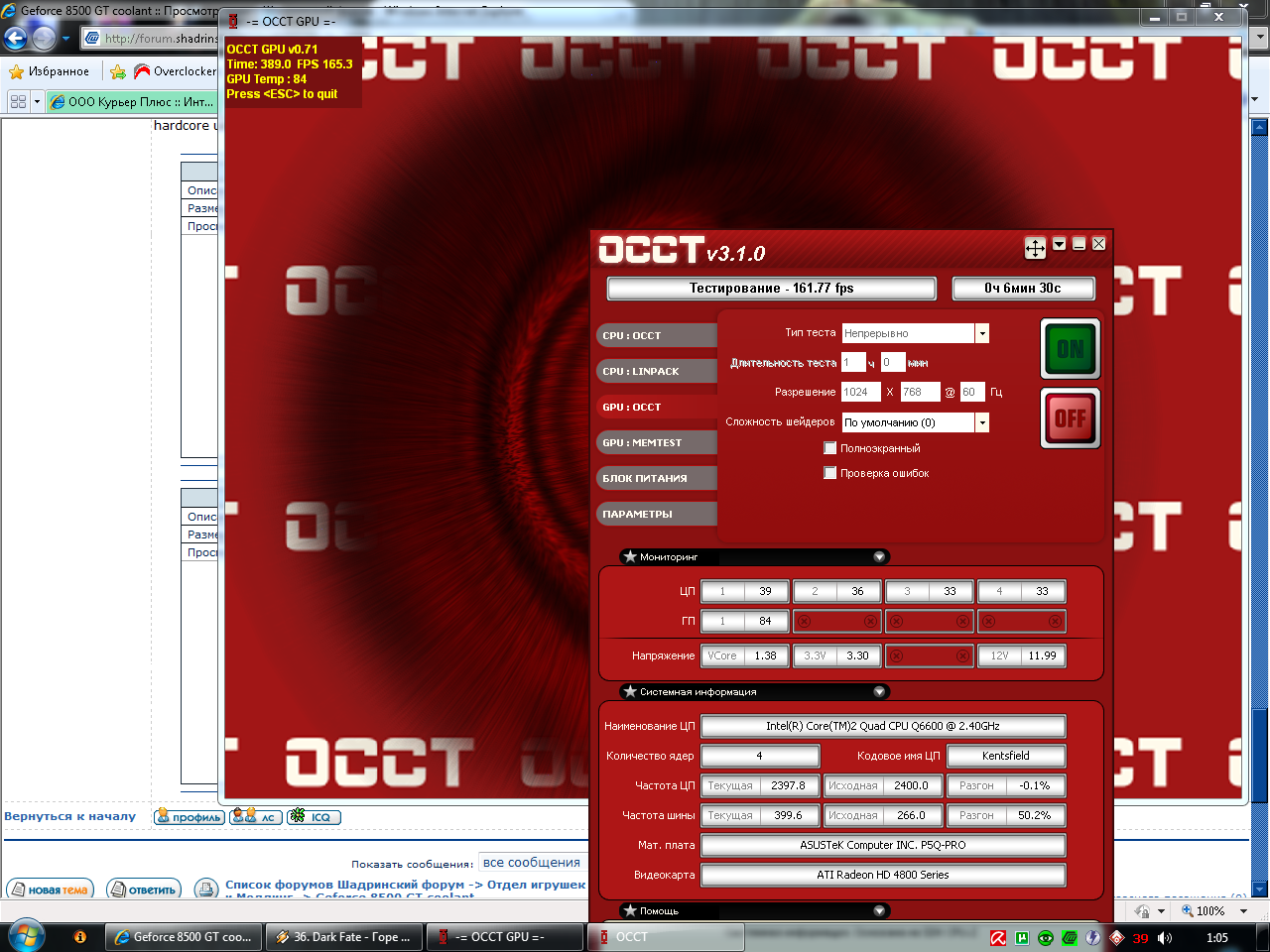1270x952 pixels.
Task: Click browser protected mode security icon
Action: 1143,910
